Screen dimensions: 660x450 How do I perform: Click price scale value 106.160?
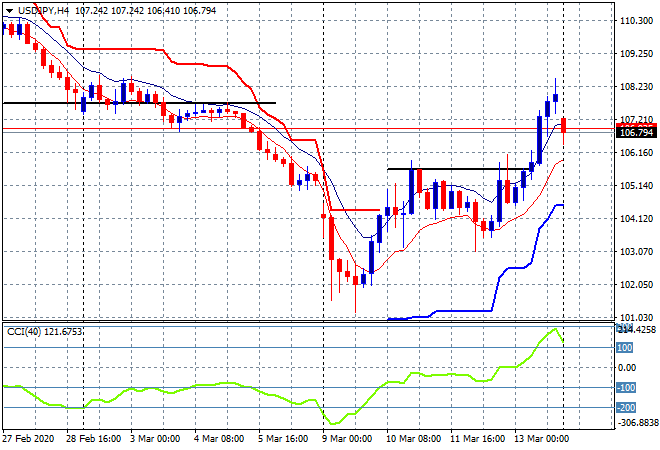pyautogui.click(x=636, y=152)
